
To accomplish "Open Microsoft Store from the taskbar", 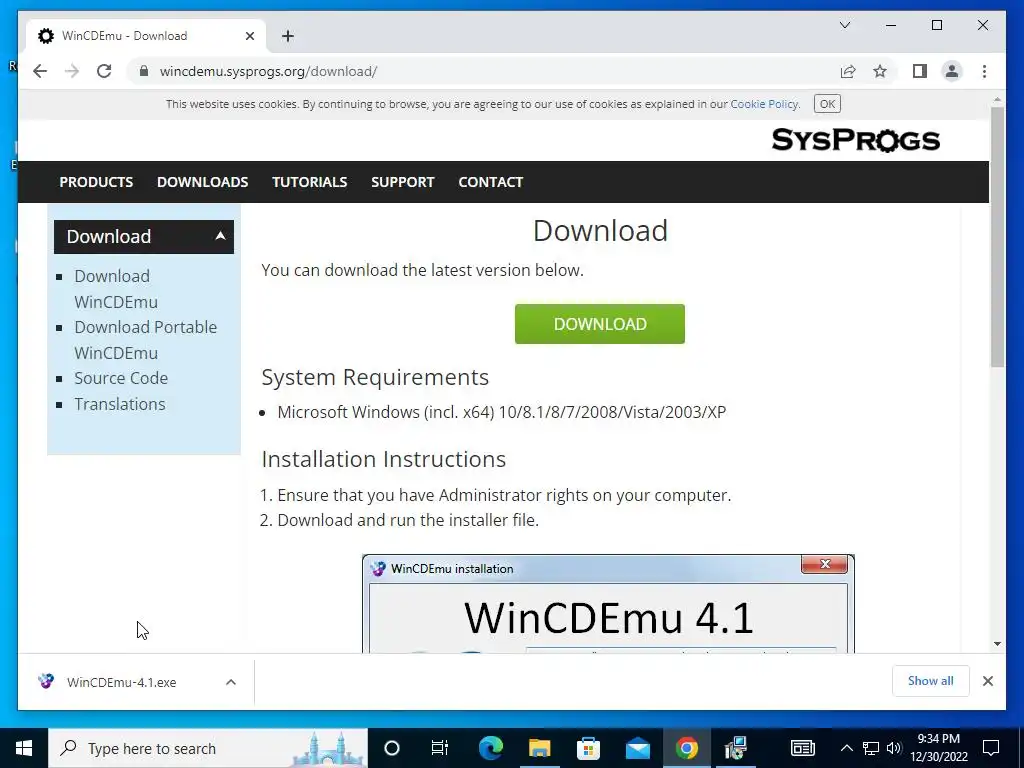I will pyautogui.click(x=588, y=748).
